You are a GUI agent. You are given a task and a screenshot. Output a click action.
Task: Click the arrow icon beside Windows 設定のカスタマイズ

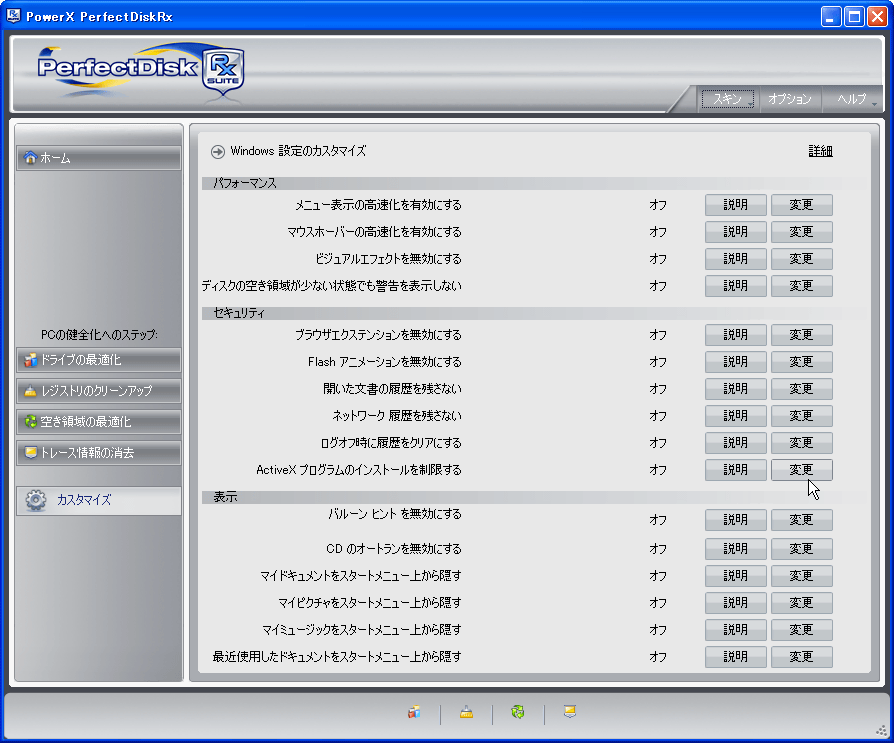tap(218, 152)
